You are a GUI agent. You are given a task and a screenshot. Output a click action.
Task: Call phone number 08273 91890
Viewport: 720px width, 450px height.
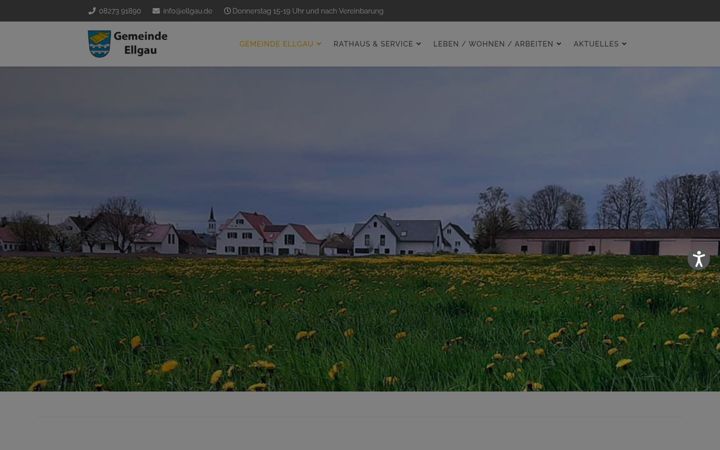[x=120, y=11]
